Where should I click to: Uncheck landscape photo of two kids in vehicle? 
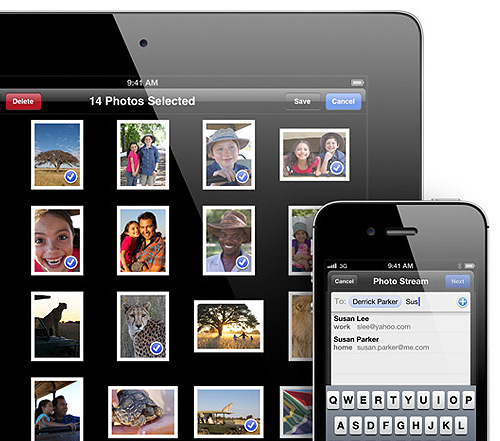click(314, 155)
